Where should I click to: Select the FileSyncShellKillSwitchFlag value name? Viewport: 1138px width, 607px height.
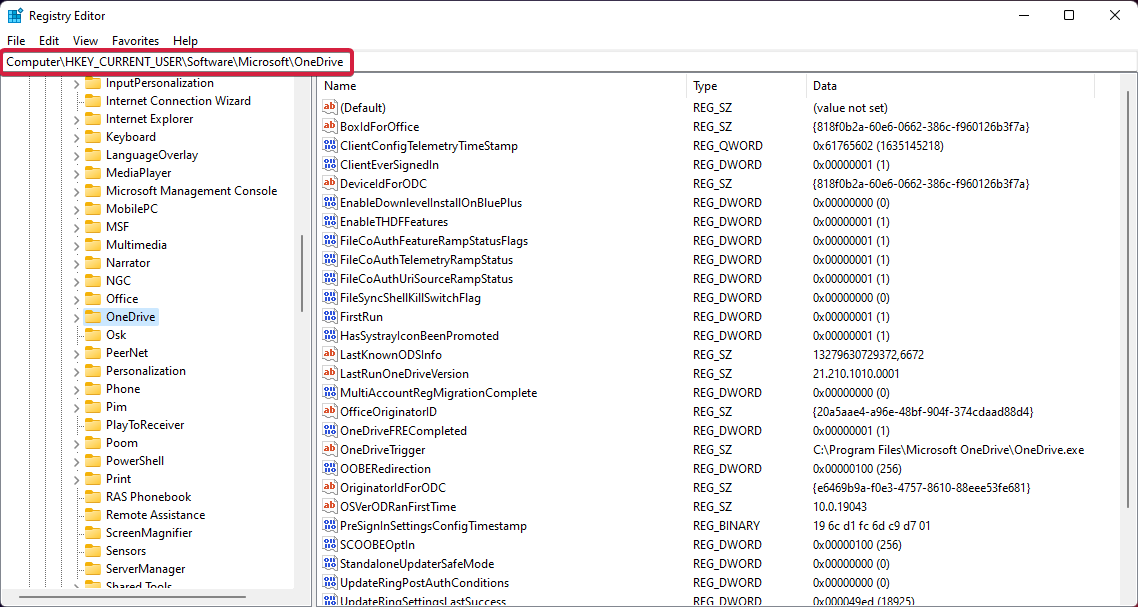click(411, 298)
